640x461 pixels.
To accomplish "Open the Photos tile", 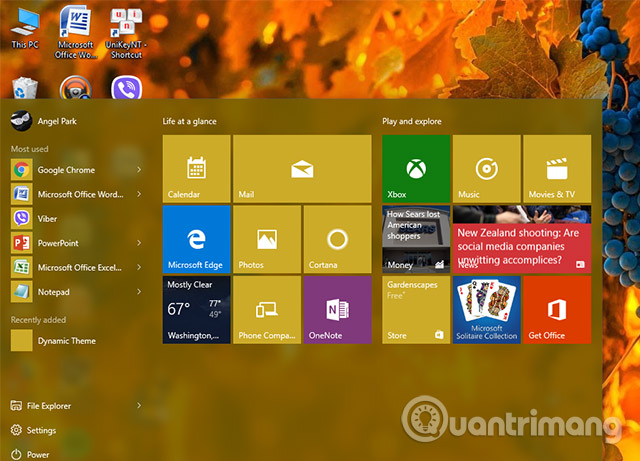I will click(267, 239).
